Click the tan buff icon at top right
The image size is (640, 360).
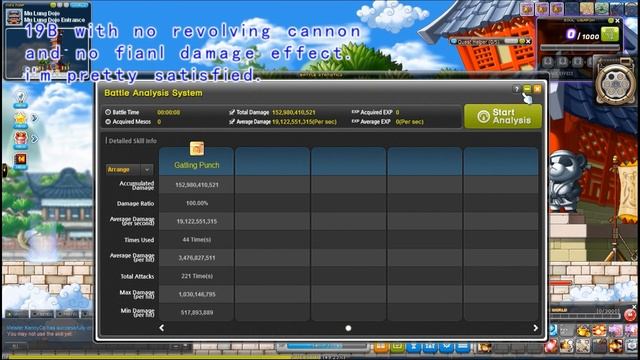[587, 9]
